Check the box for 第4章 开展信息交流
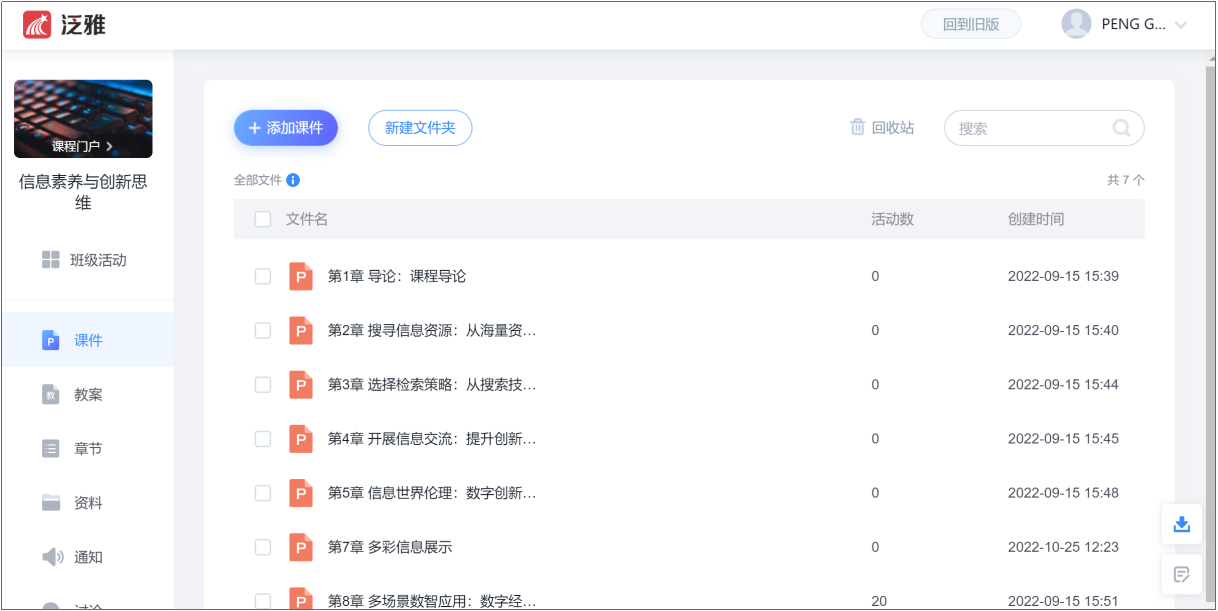Image resolution: width=1218 pixels, height=611 pixels. (x=263, y=438)
